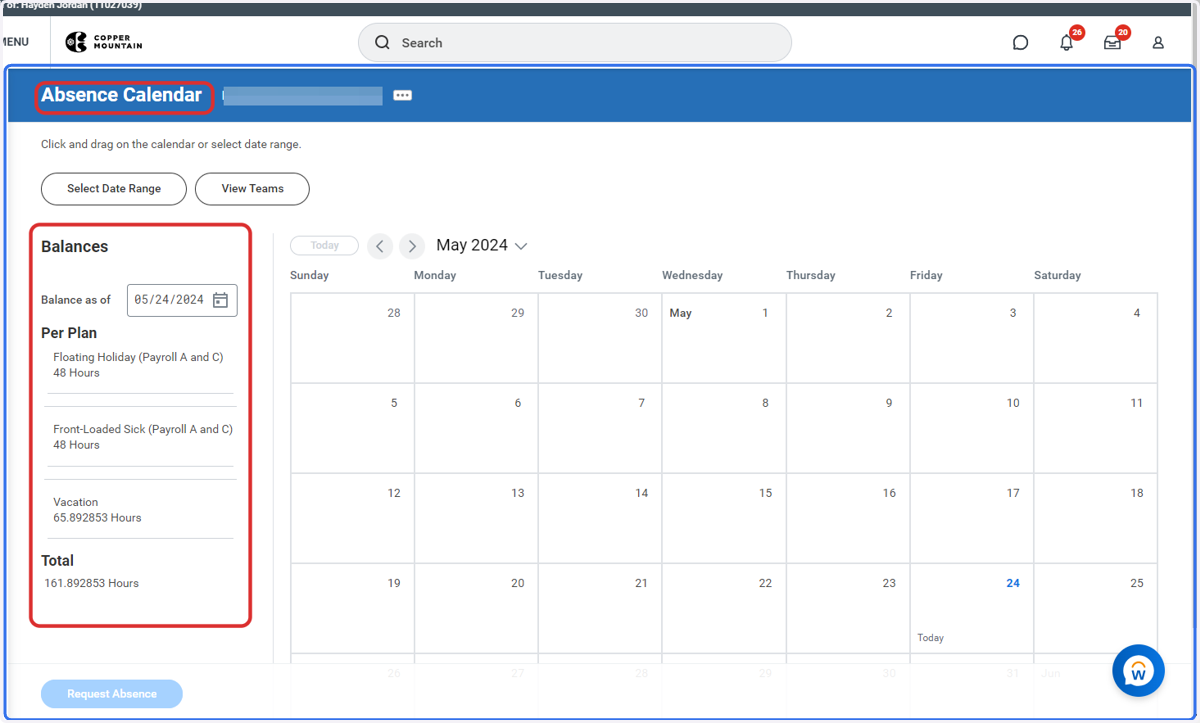The height and width of the screenshot is (723, 1200).
Task: Go to previous month arrow
Action: tap(380, 246)
